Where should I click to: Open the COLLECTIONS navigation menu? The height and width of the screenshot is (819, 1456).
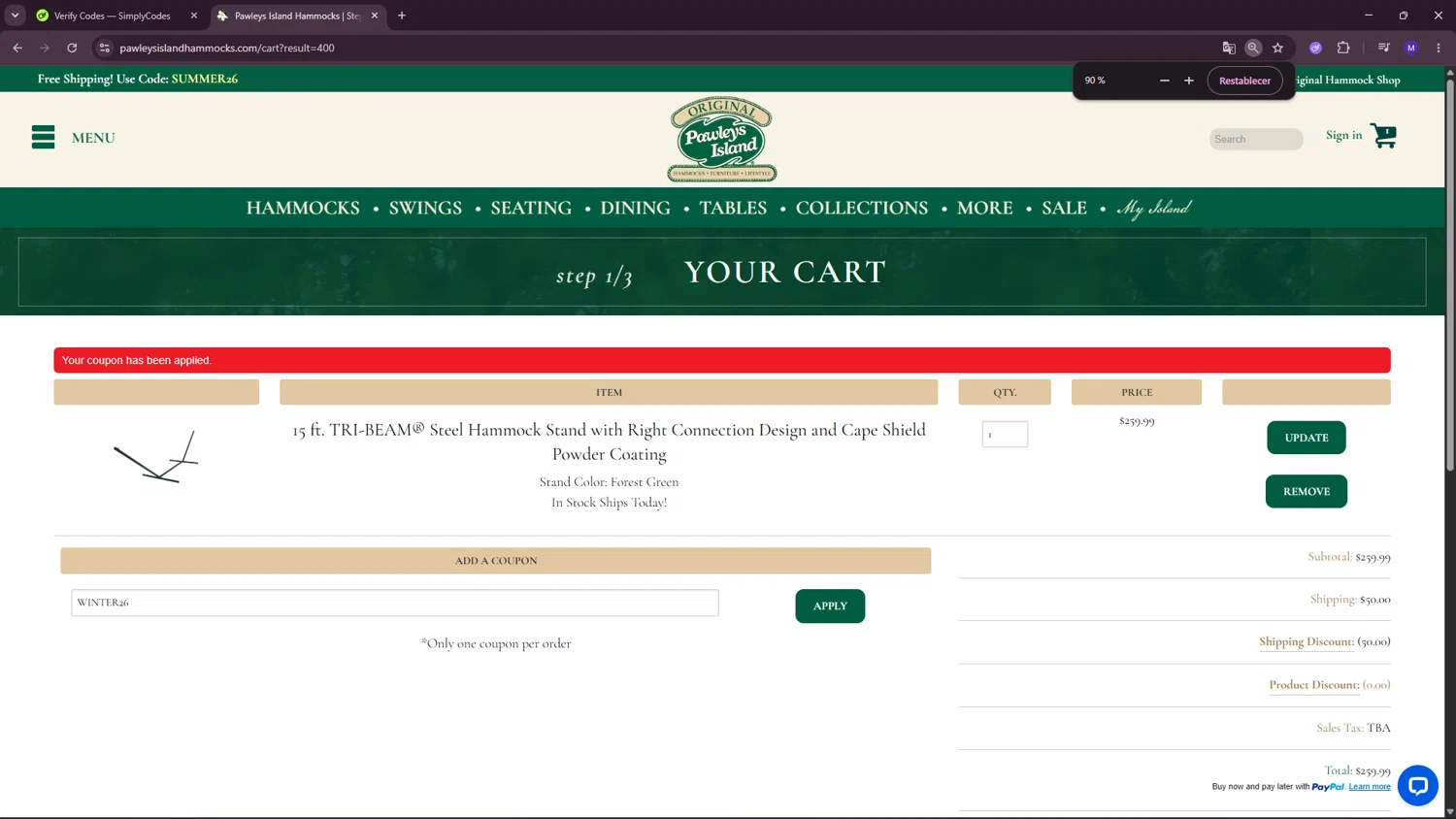coord(862,208)
